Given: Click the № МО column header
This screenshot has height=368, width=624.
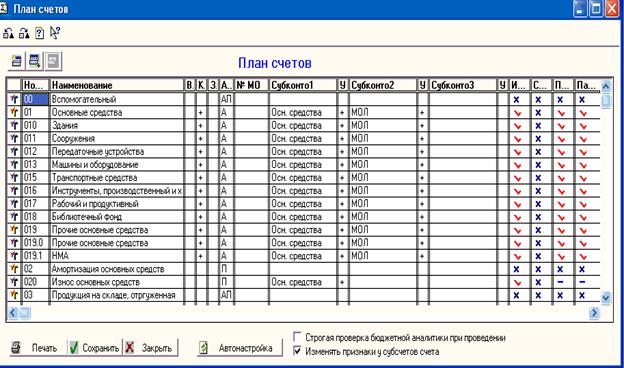Looking at the screenshot, I should pyautogui.click(x=251, y=85).
